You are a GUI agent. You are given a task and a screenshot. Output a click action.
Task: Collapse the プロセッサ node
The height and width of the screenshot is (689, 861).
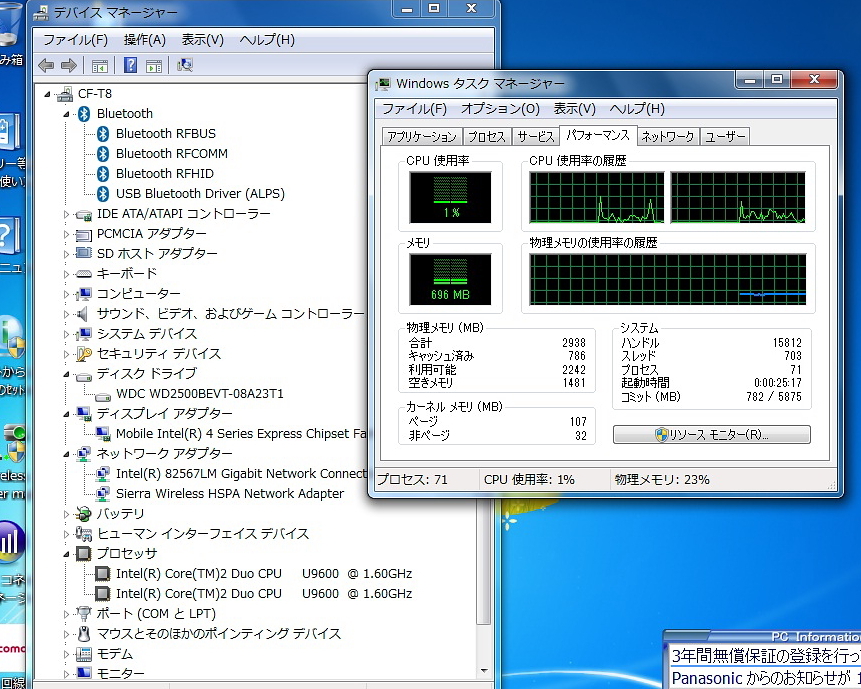click(66, 554)
